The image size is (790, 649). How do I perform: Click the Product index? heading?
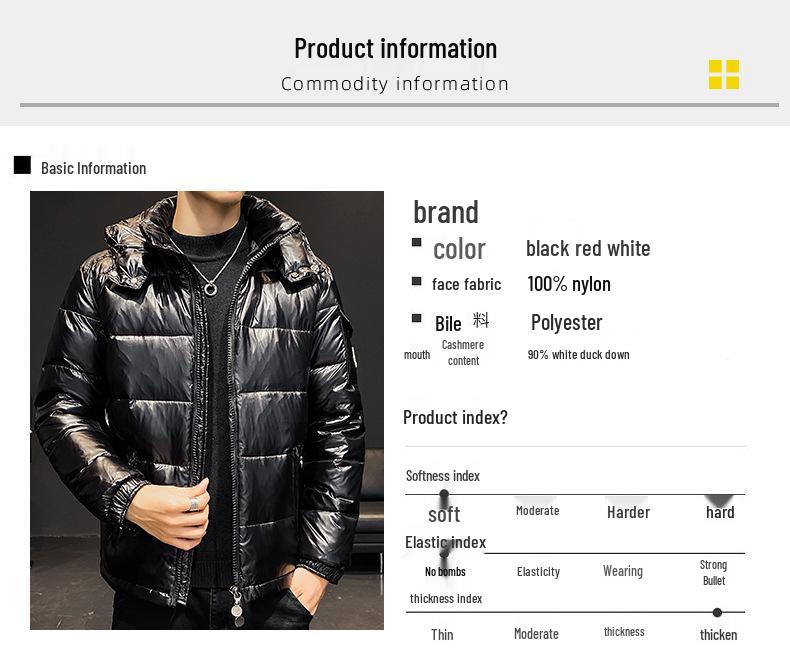point(455,417)
